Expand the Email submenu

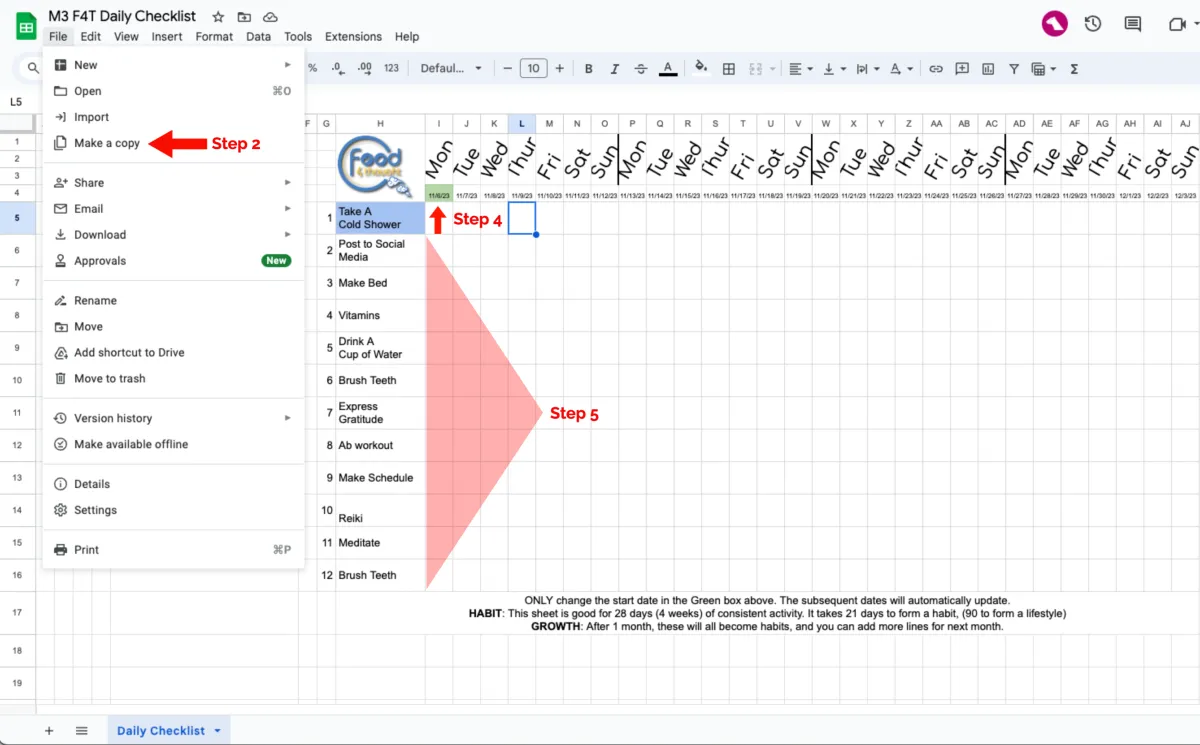(173, 209)
